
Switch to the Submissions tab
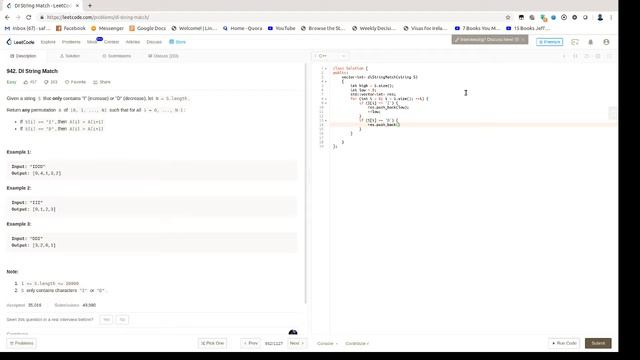tap(117, 56)
